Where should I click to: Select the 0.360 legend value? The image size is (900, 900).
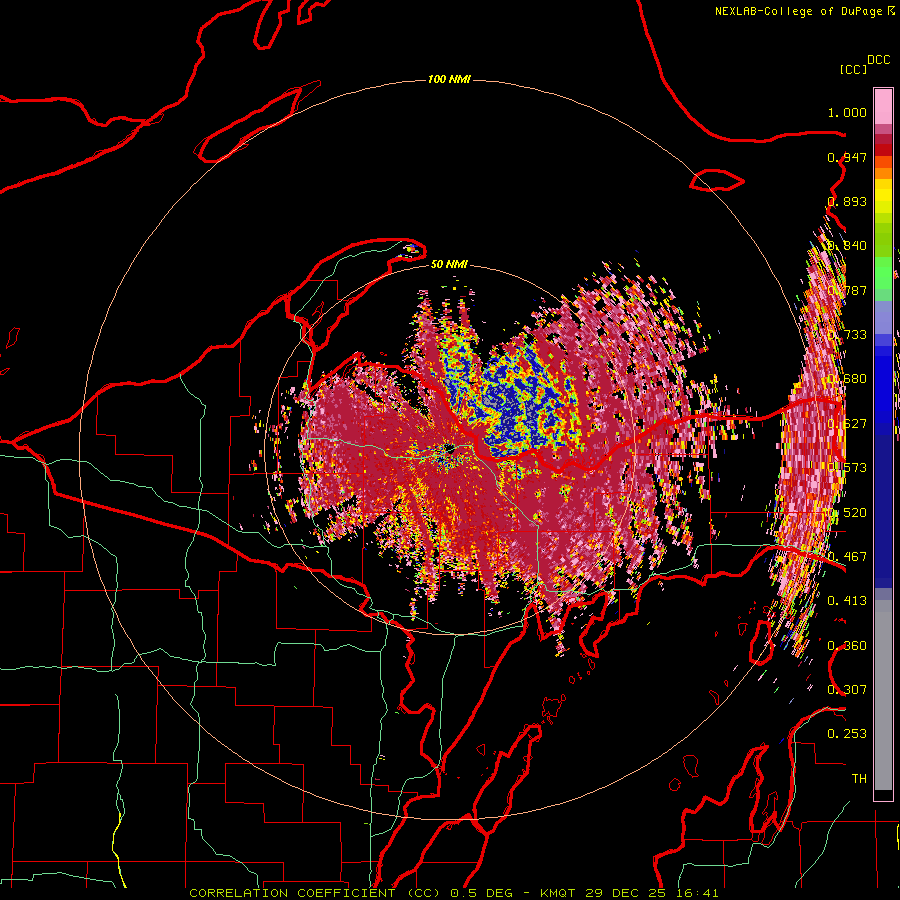pos(847,646)
